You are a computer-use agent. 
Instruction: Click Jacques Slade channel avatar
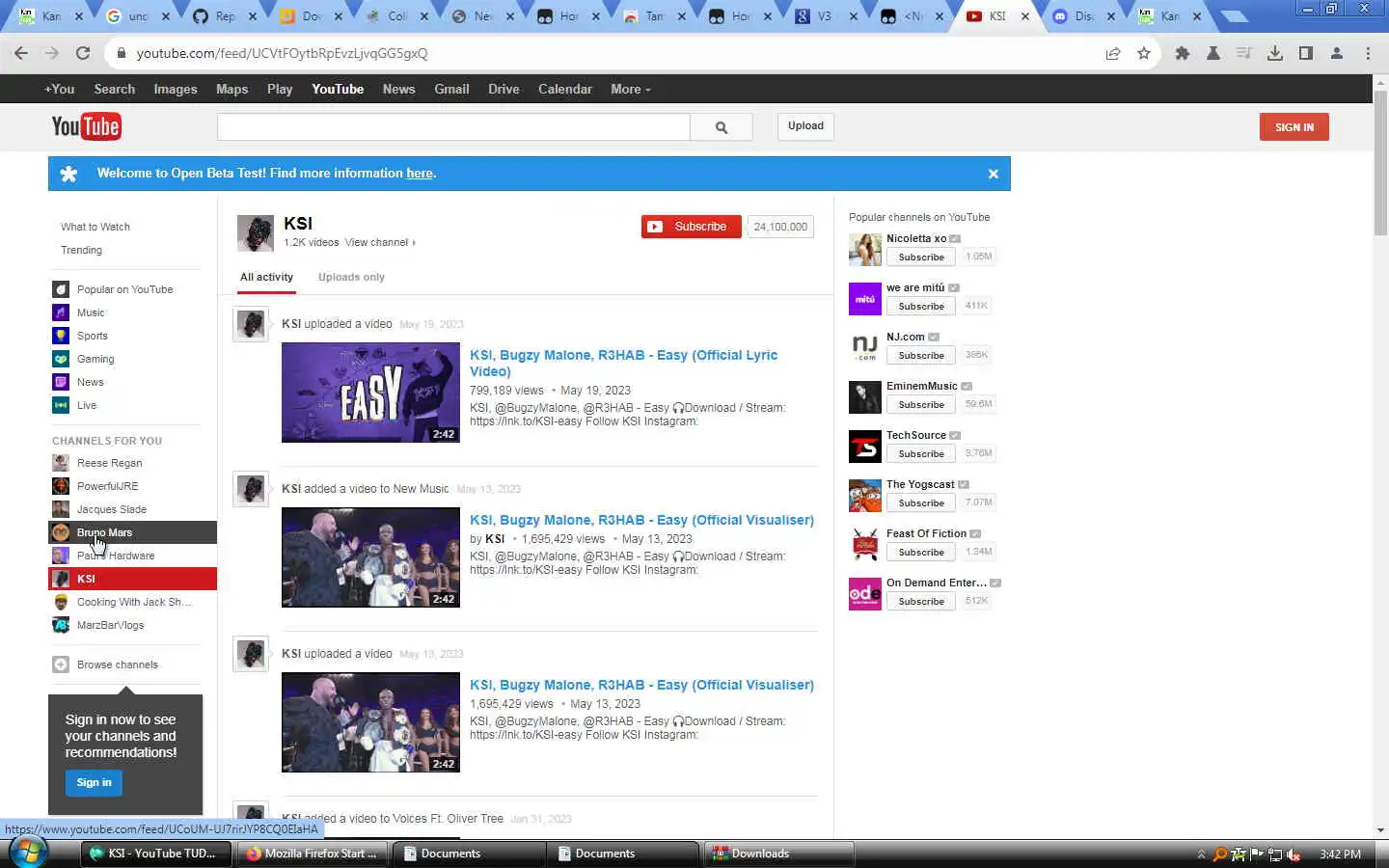click(x=61, y=509)
